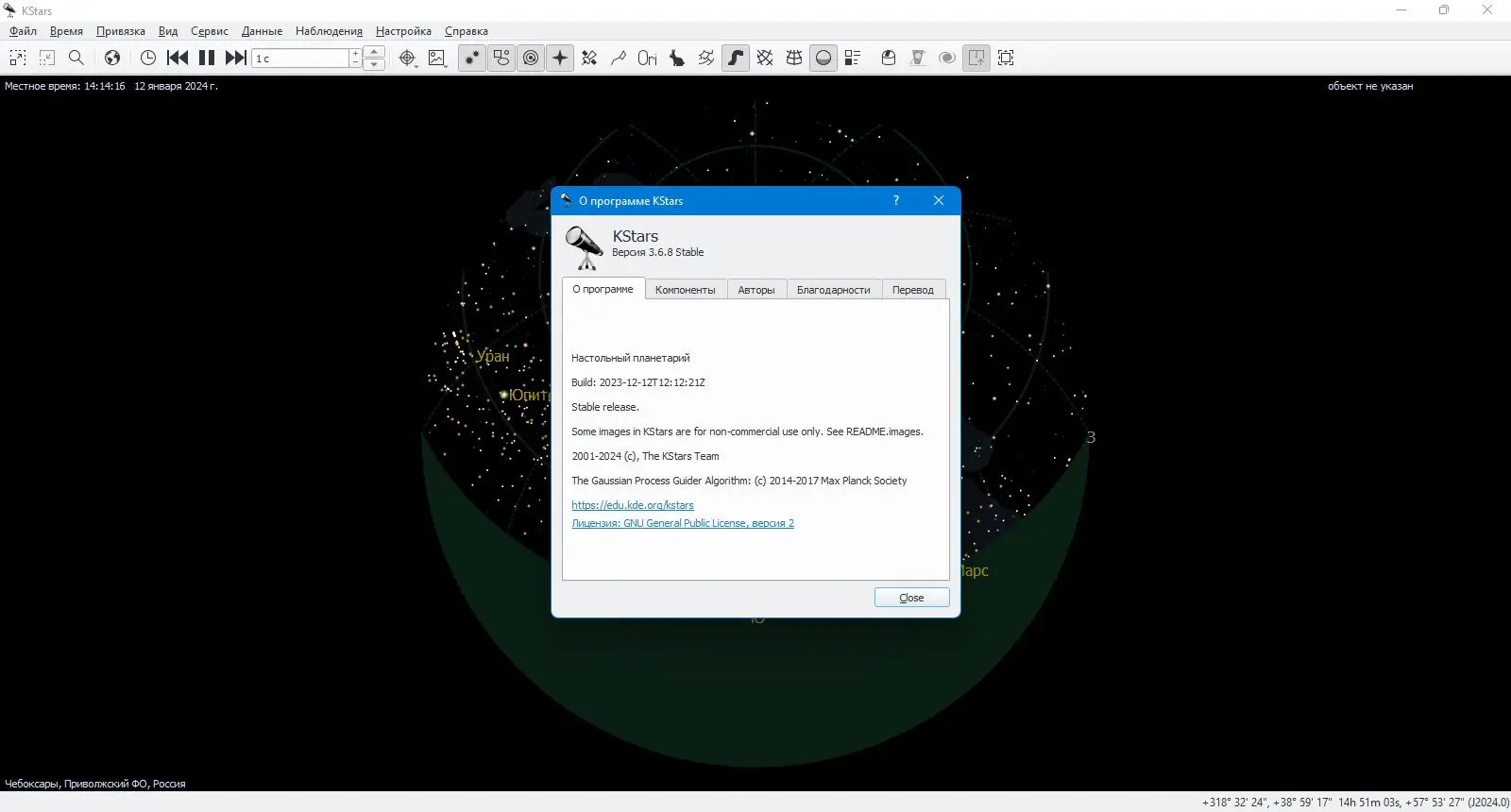Increase time step unit with up arrow
This screenshot has height=812, width=1511.
375,52
